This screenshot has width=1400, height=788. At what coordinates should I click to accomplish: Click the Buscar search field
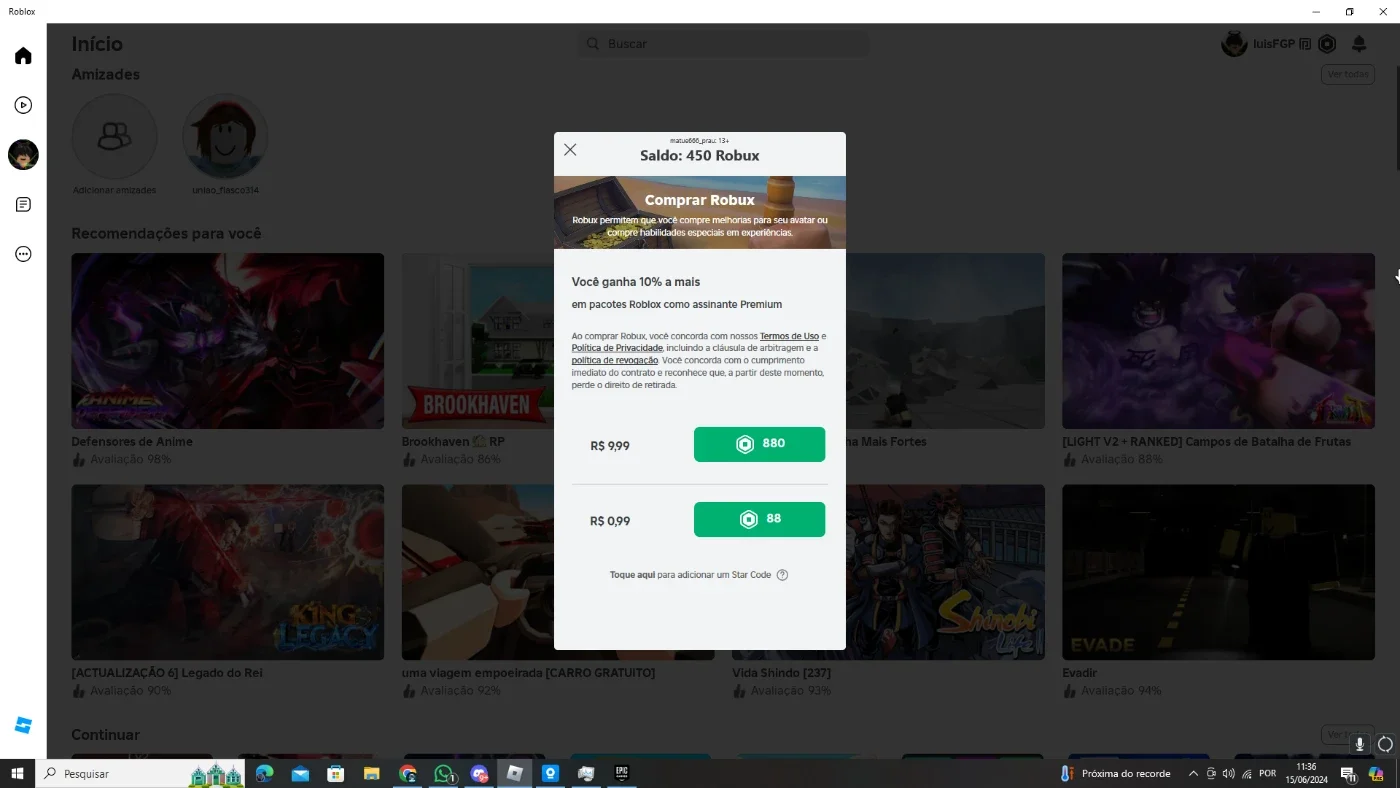pyautogui.click(x=724, y=44)
